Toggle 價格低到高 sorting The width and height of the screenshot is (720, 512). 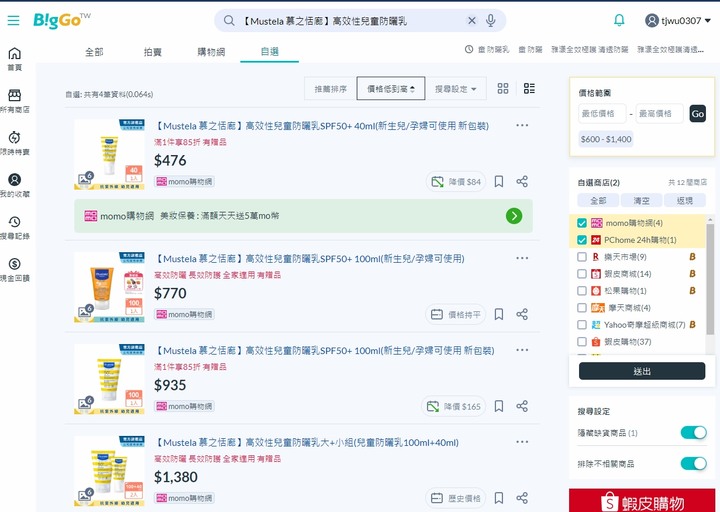391,89
